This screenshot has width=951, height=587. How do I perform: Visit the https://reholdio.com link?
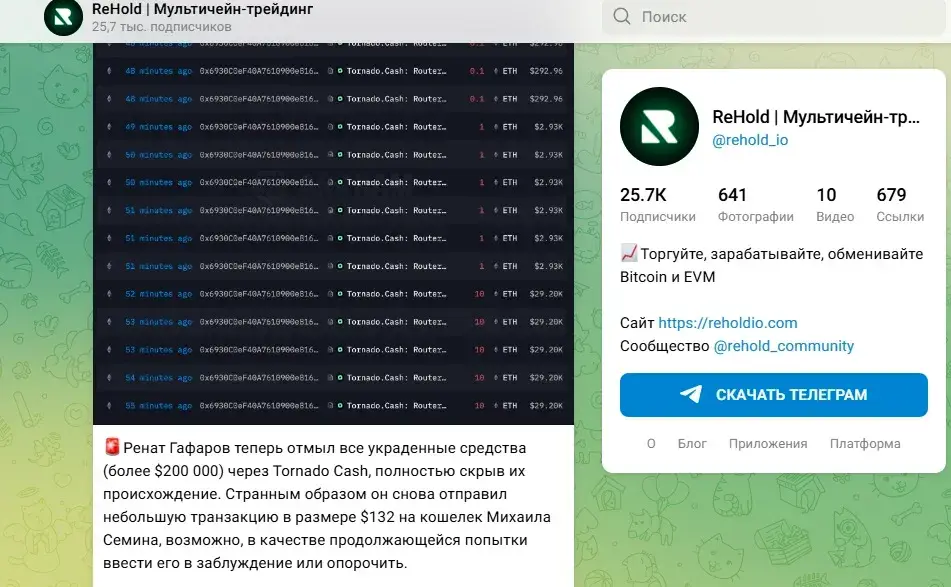[x=728, y=323]
